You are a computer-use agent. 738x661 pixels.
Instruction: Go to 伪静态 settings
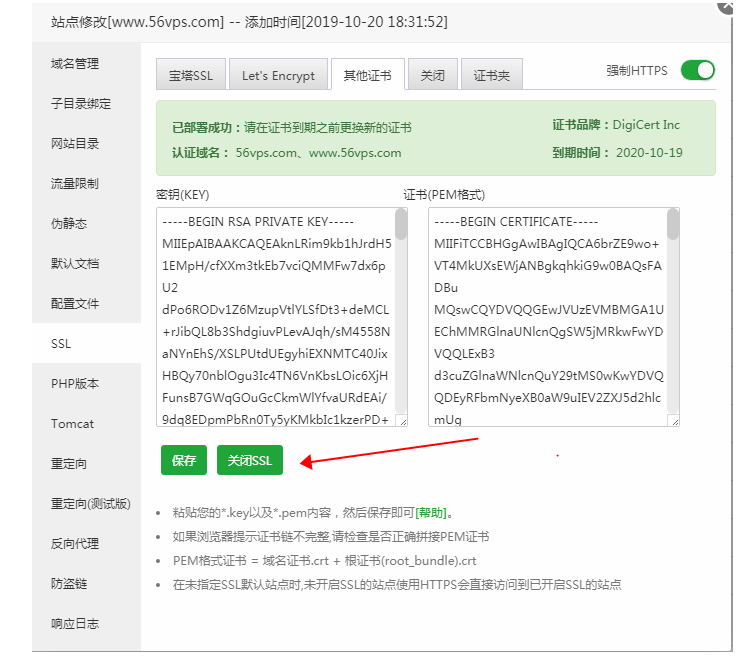click(69, 224)
